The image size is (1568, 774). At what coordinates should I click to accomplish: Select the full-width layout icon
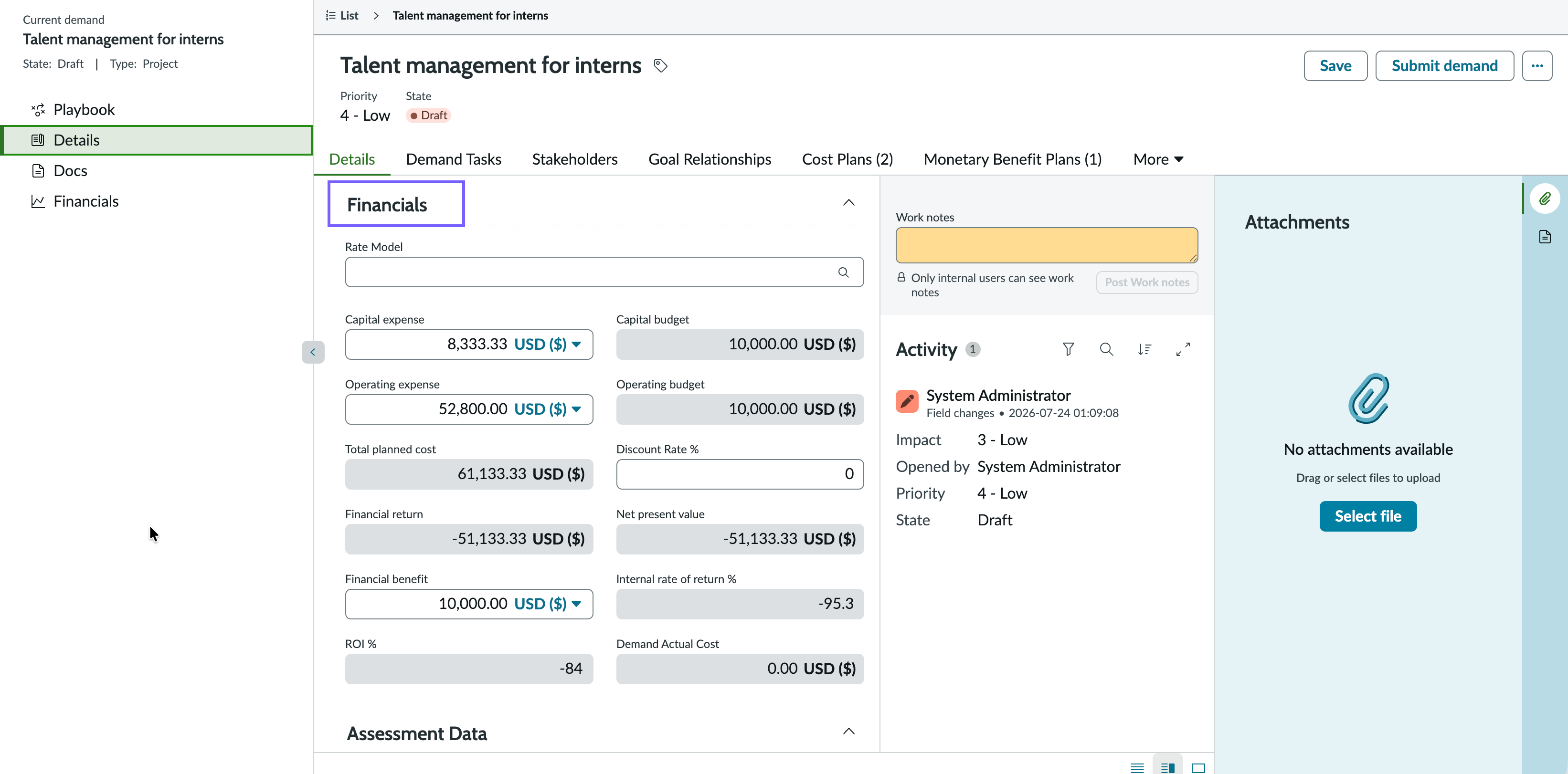(x=1198, y=767)
